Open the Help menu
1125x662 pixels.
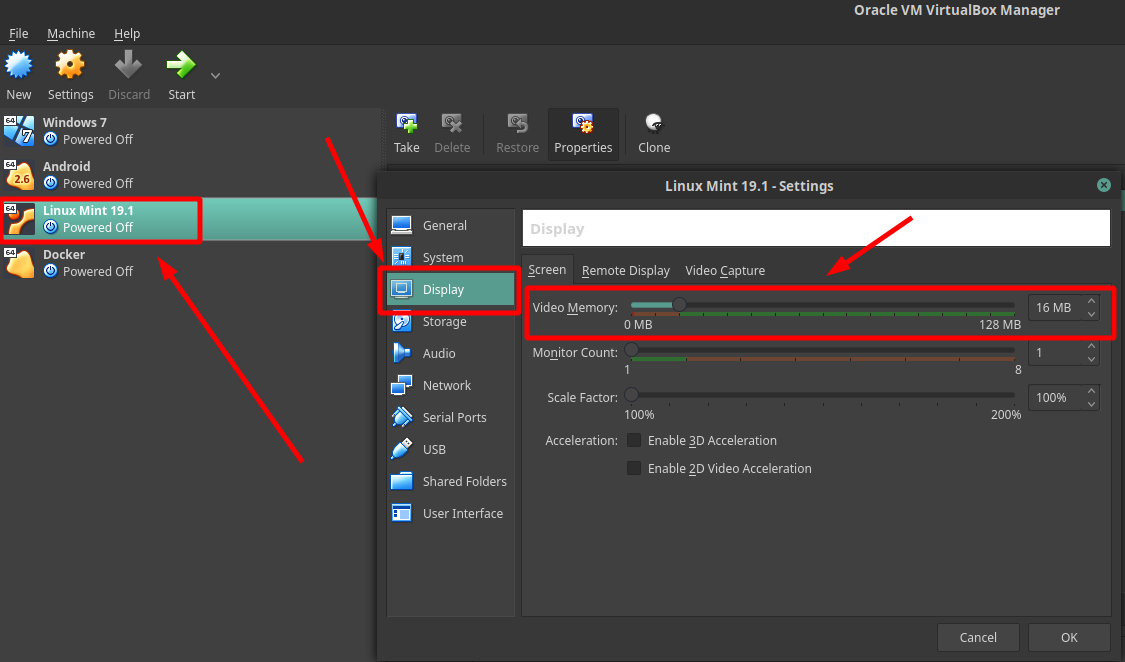[x=127, y=34]
